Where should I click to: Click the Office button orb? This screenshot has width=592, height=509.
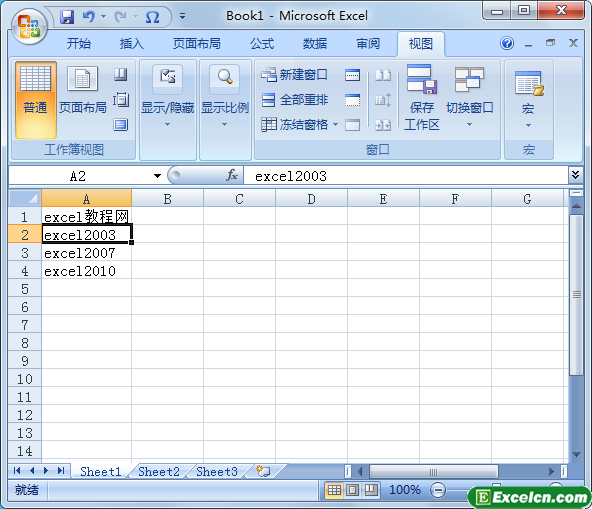point(29,26)
